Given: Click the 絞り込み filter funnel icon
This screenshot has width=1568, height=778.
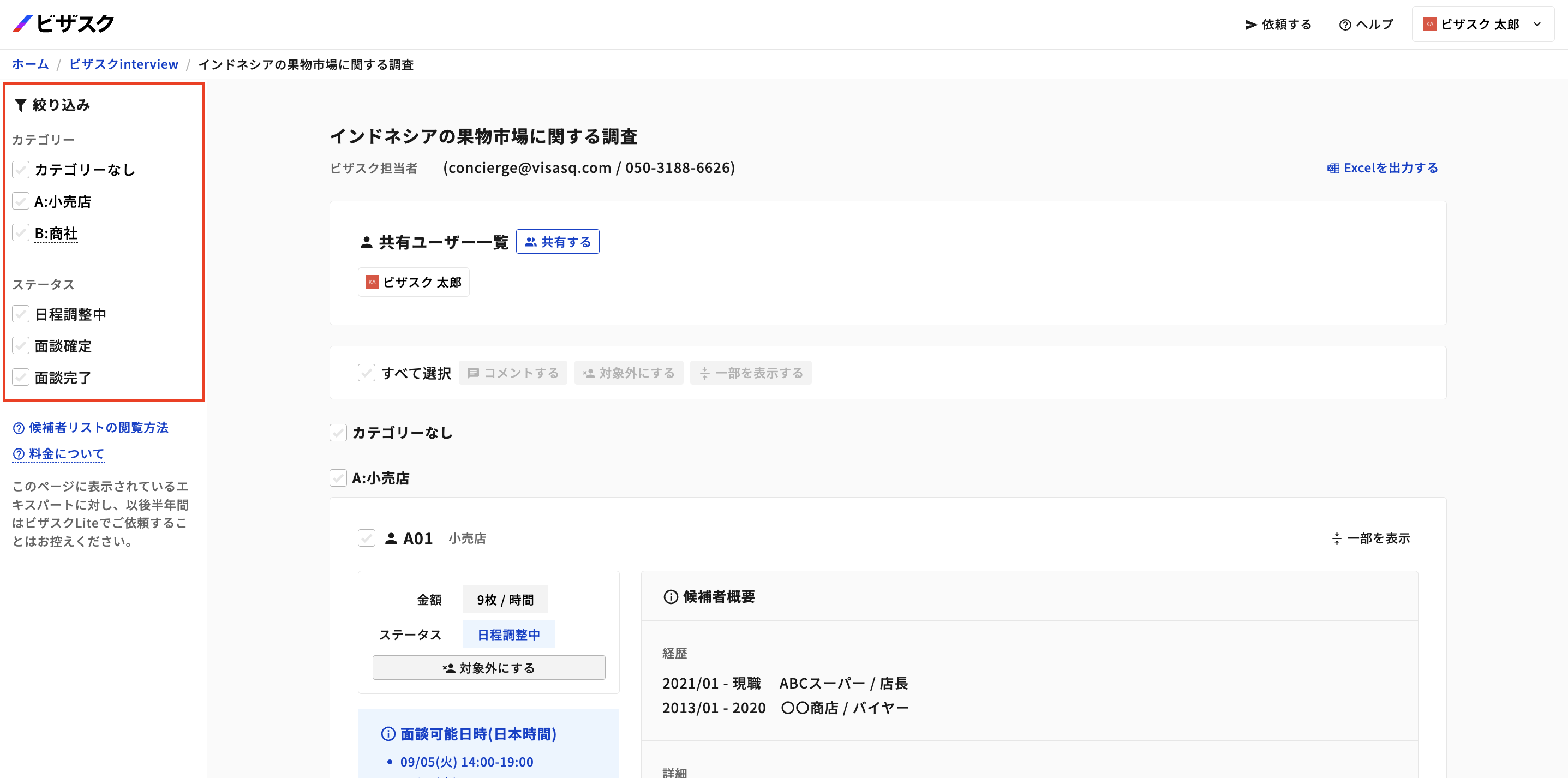Looking at the screenshot, I should click(20, 105).
